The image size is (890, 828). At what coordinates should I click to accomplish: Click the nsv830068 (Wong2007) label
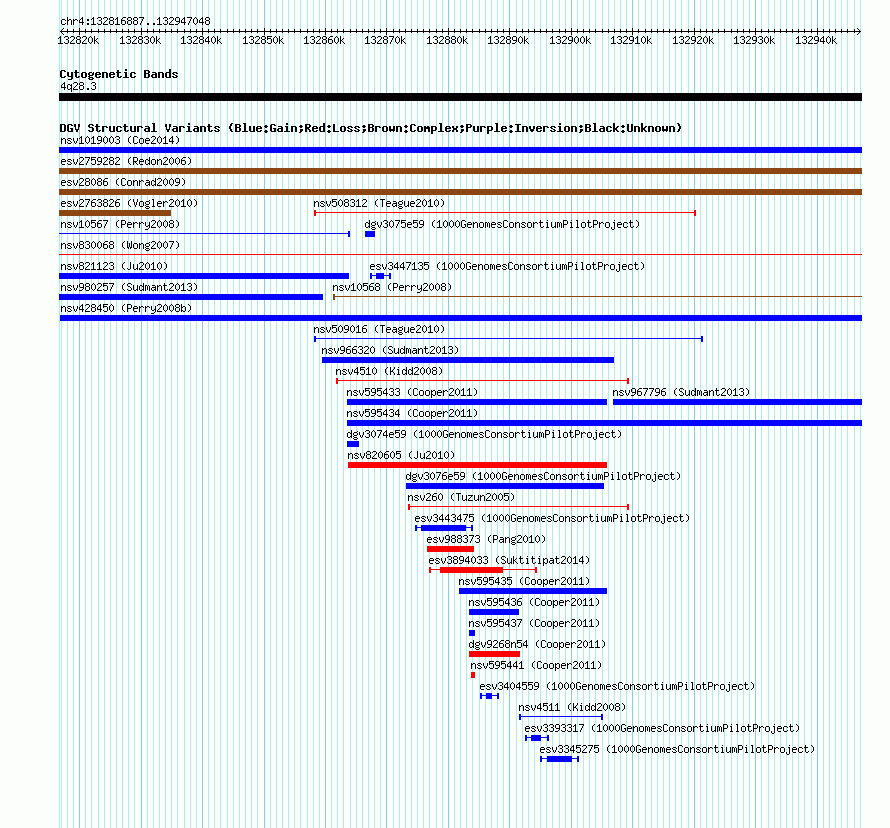click(120, 245)
